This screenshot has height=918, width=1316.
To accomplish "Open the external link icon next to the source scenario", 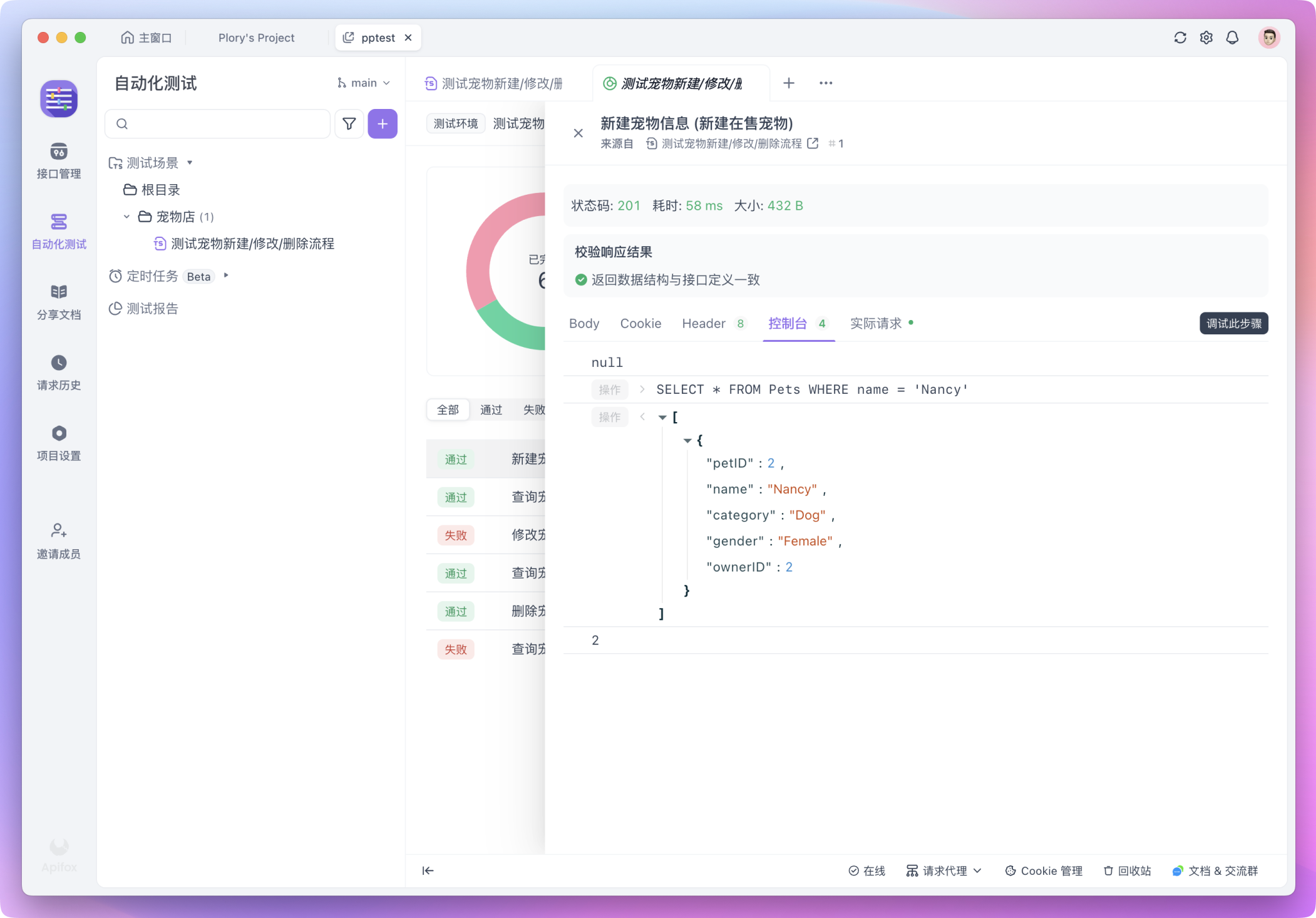I will point(813,143).
